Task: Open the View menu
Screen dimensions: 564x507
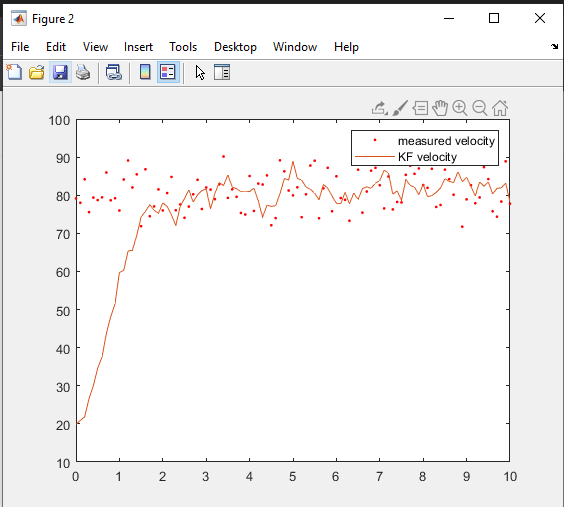Action: (95, 47)
